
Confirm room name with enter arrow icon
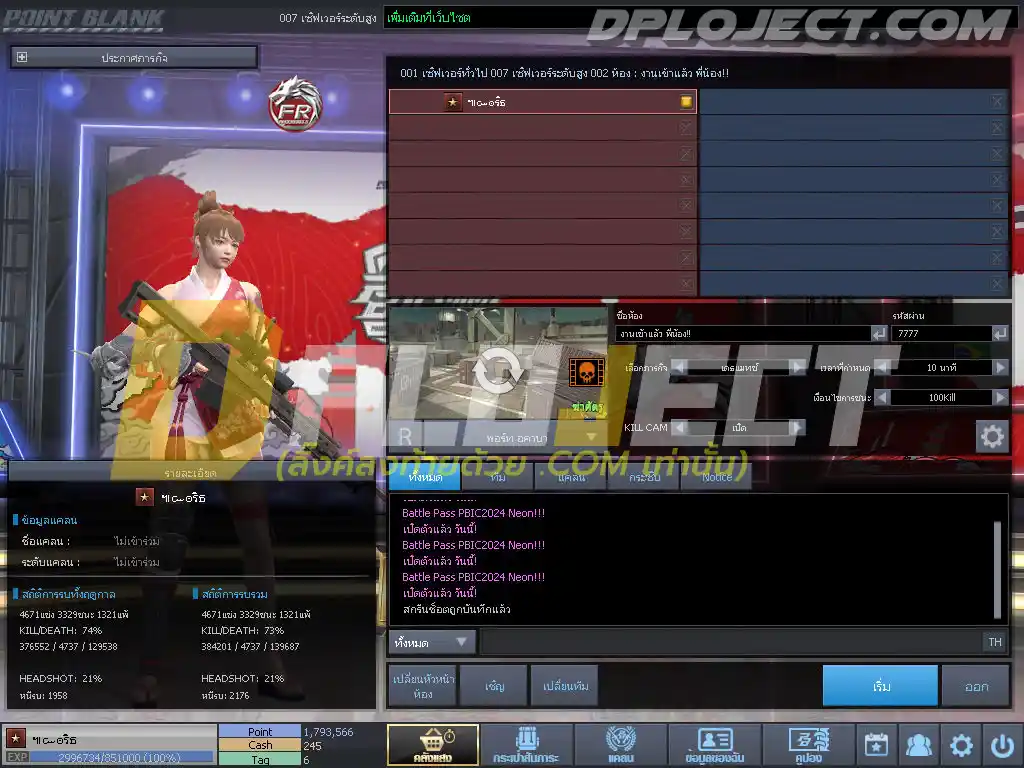click(879, 334)
